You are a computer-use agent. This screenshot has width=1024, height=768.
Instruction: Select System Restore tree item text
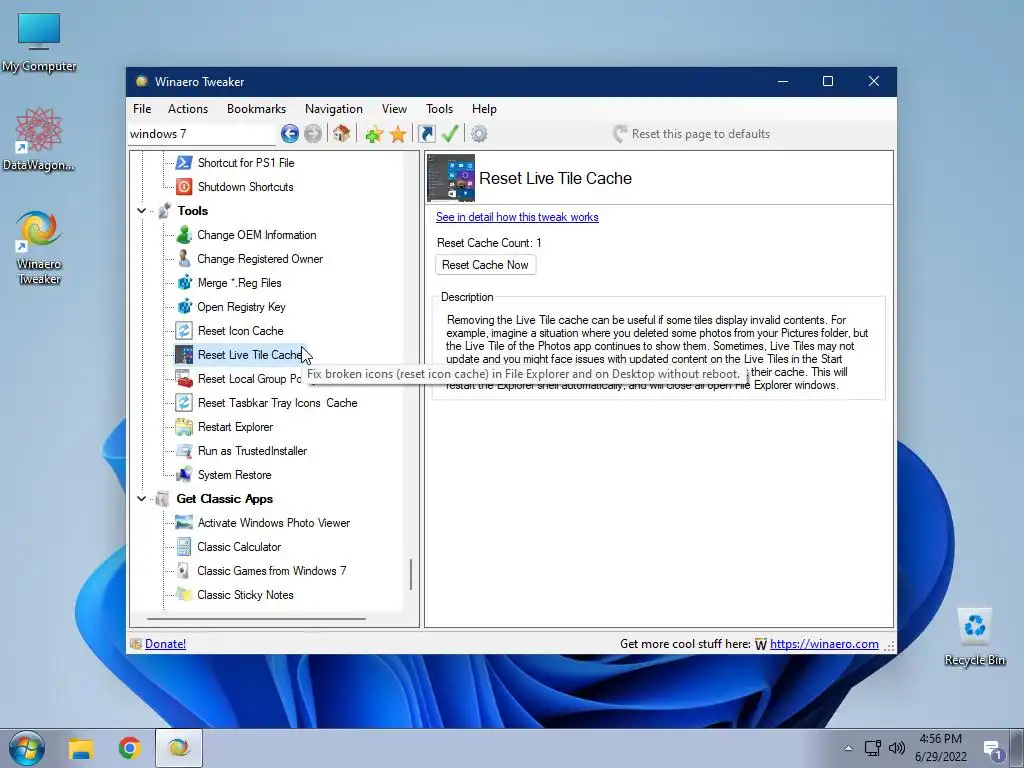coord(234,475)
